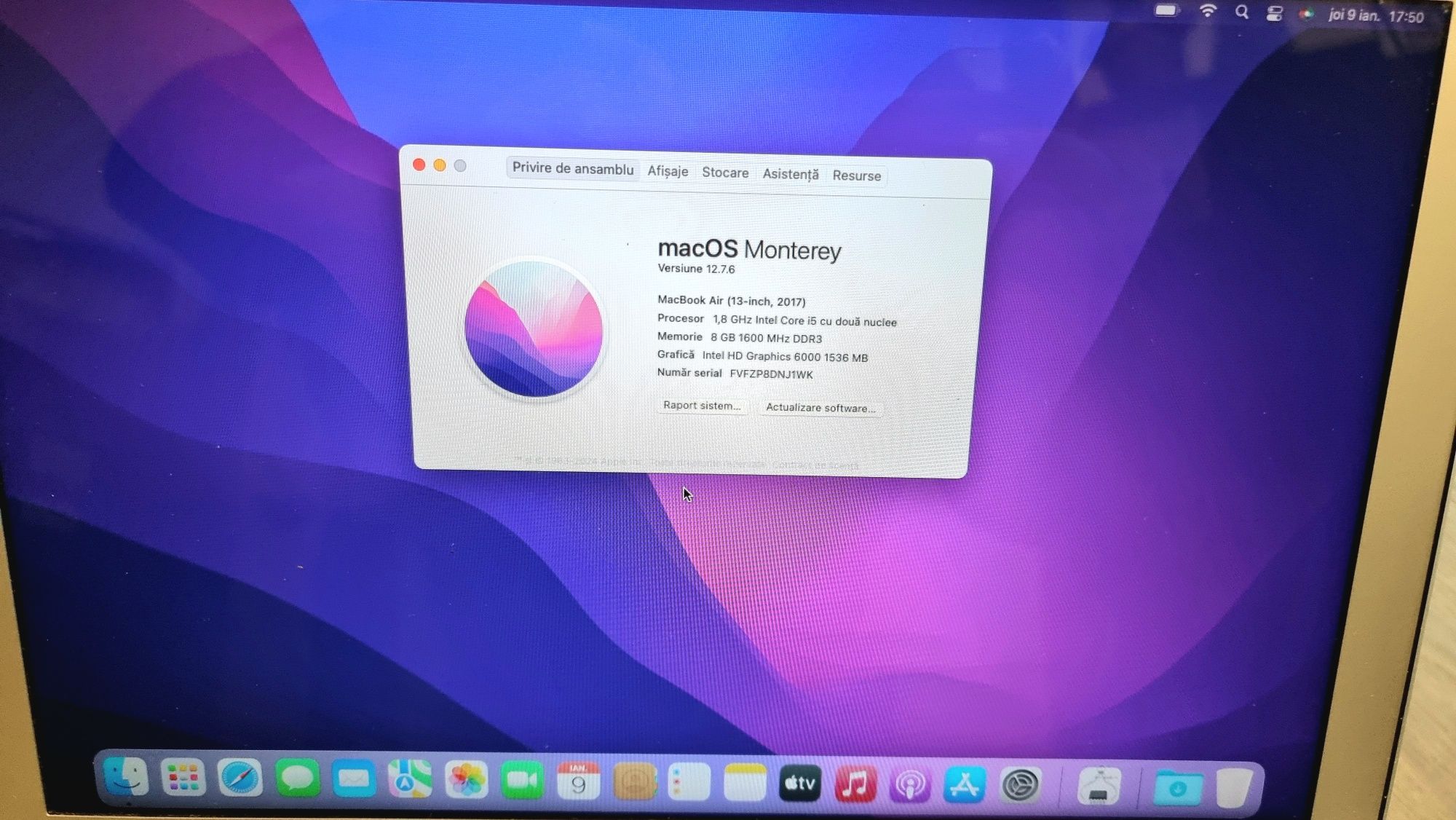This screenshot has width=1456, height=820.
Task: Click the date and time 'joi 9 ian. 17:50'
Action: (1376, 15)
